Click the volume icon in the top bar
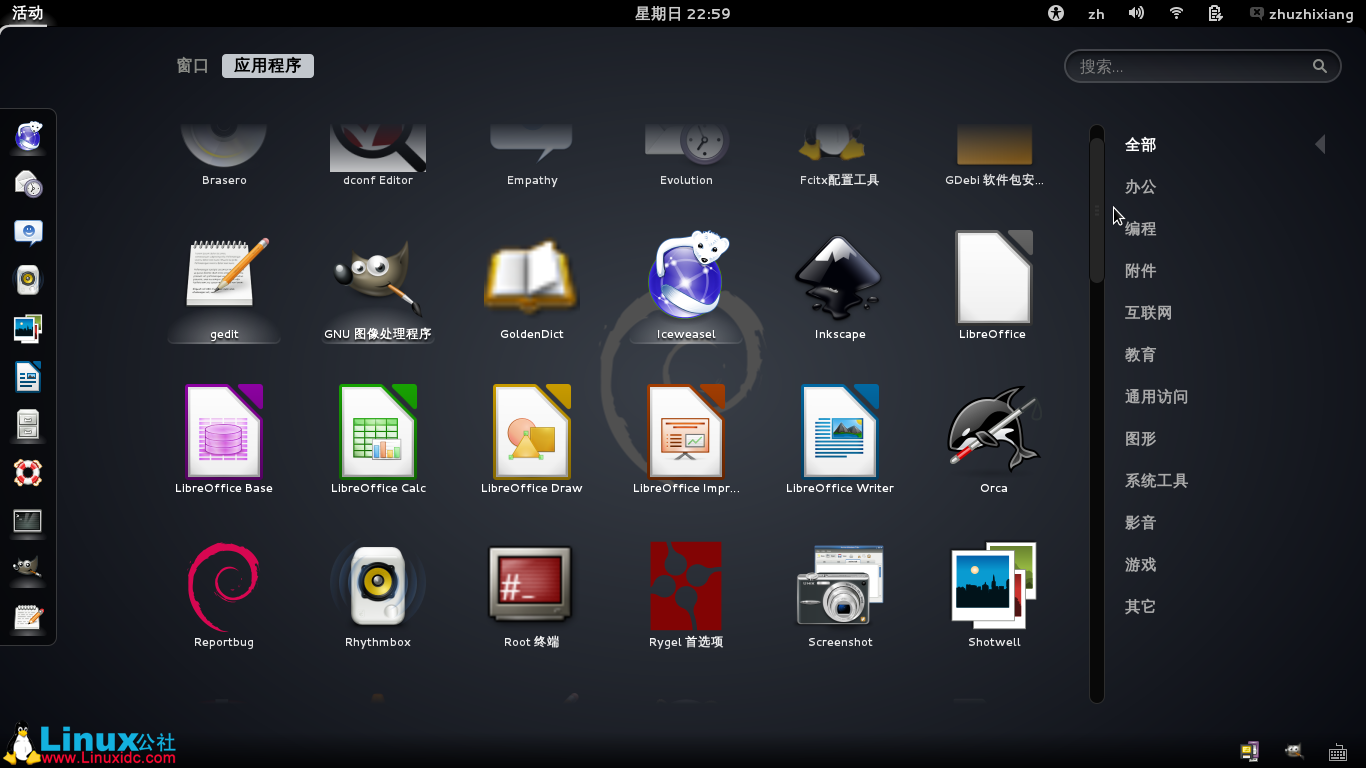 click(x=1136, y=14)
